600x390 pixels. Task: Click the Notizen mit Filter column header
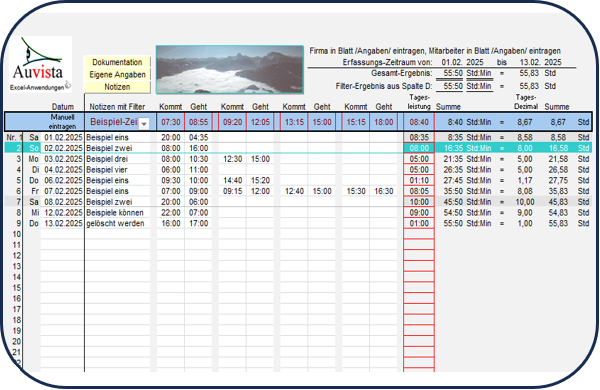point(117,107)
